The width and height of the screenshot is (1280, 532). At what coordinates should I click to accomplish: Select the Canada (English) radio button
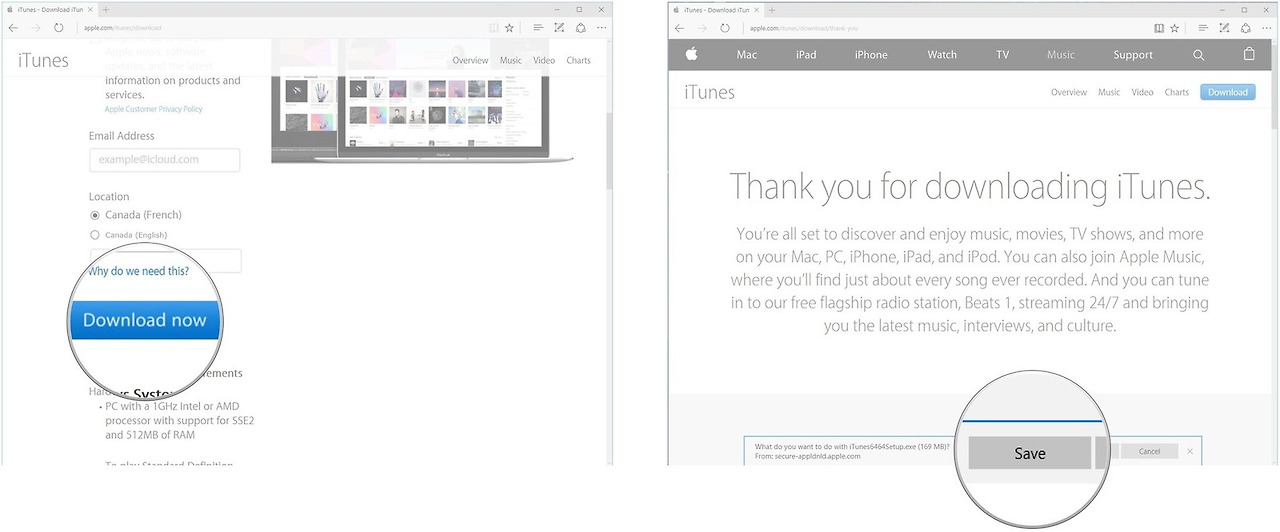click(x=95, y=235)
